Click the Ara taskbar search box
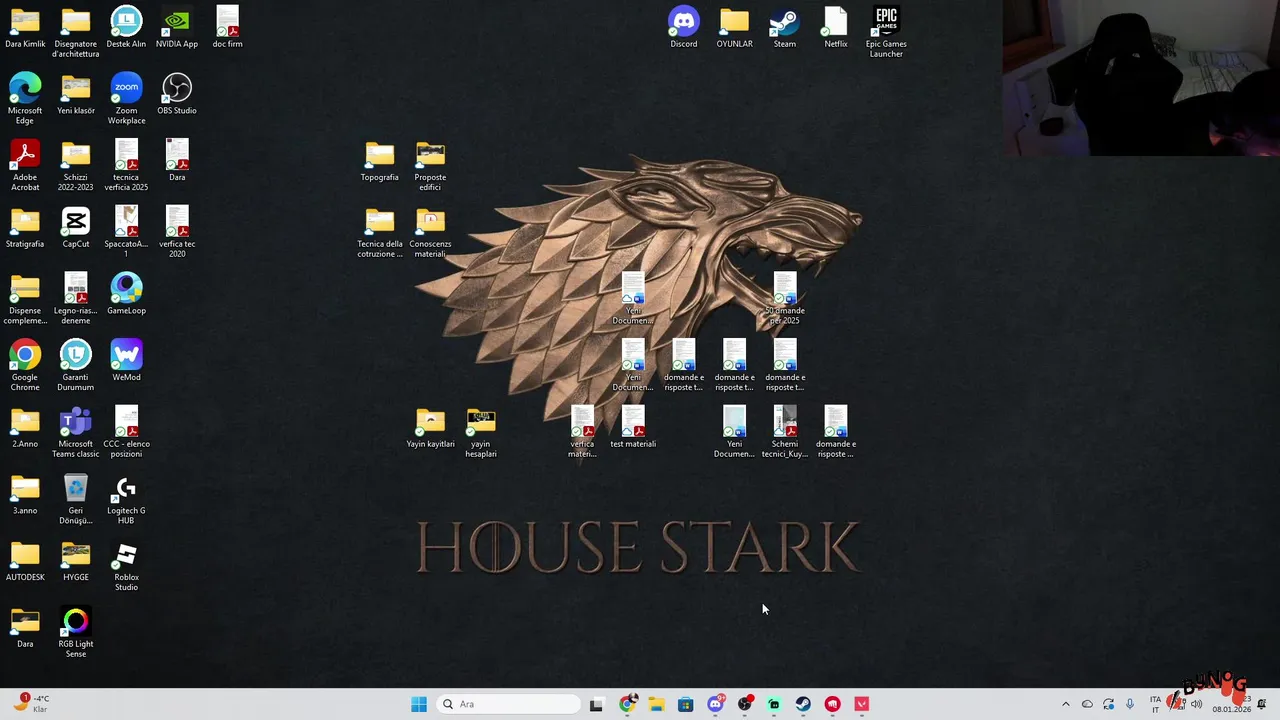This screenshot has width=1280, height=720. click(510, 704)
